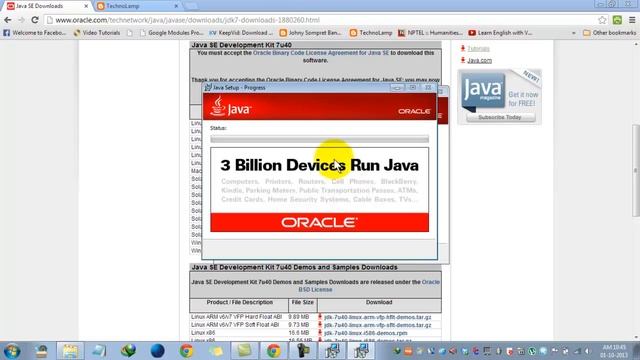Image resolution: width=640 pixels, height=360 pixels.
Task: Click the yellow sticky notes taskbar icon
Action: (x=215, y=351)
